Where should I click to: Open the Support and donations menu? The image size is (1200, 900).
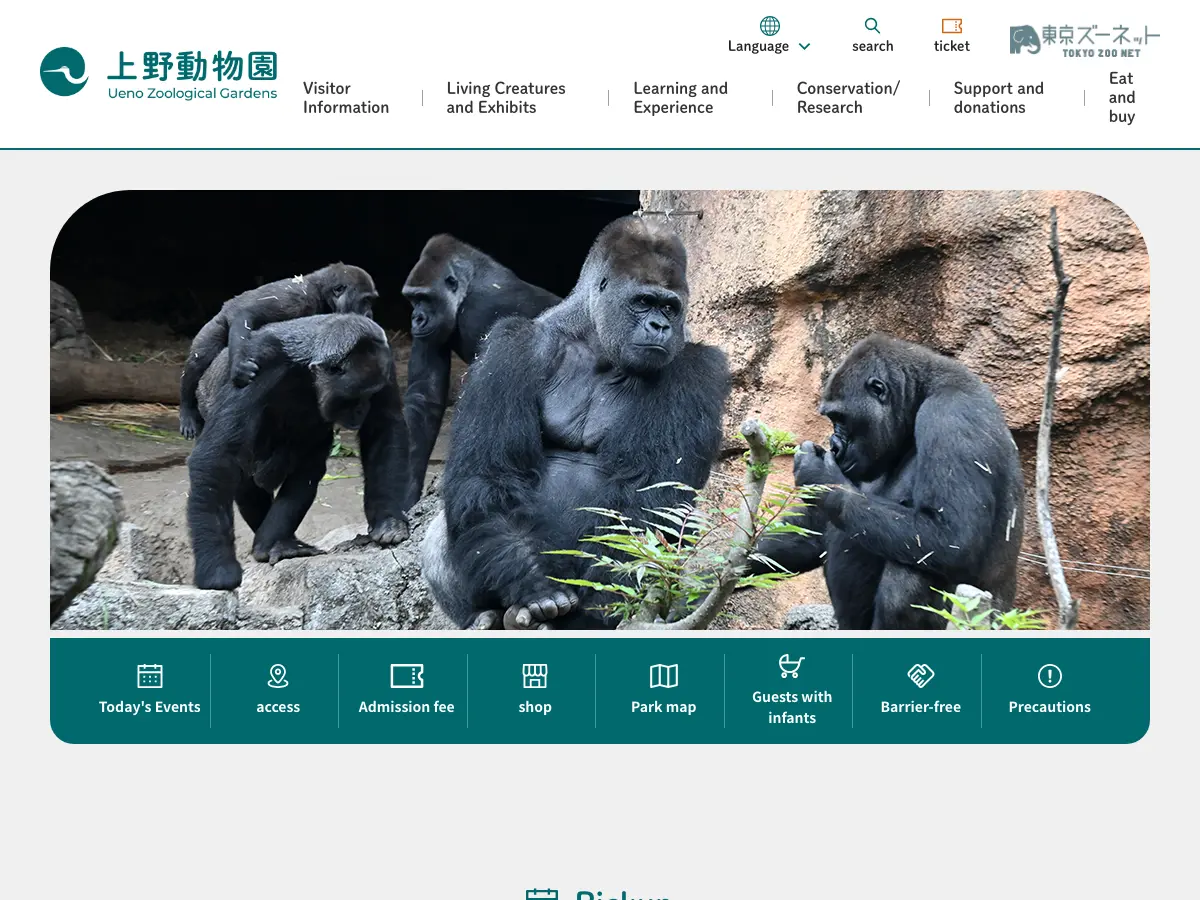coord(999,98)
